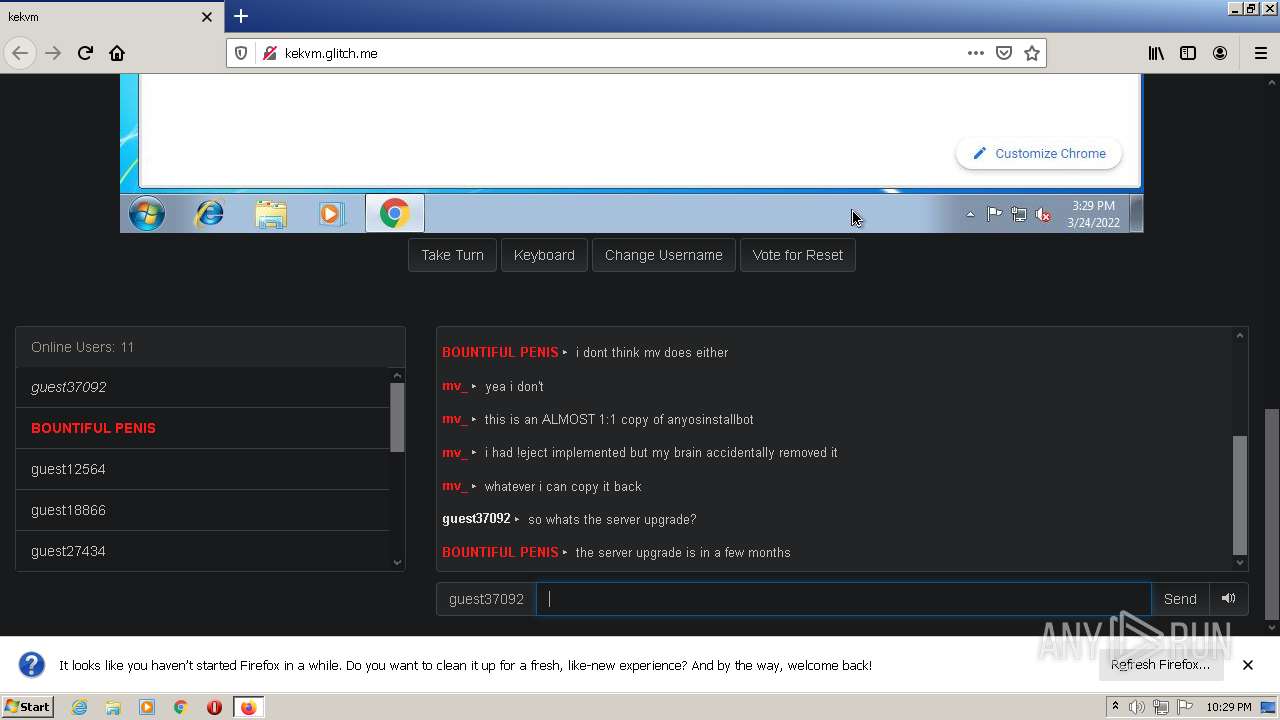Open Firefox account menu
Viewport: 1280px width, 720px height.
click(x=1220, y=53)
